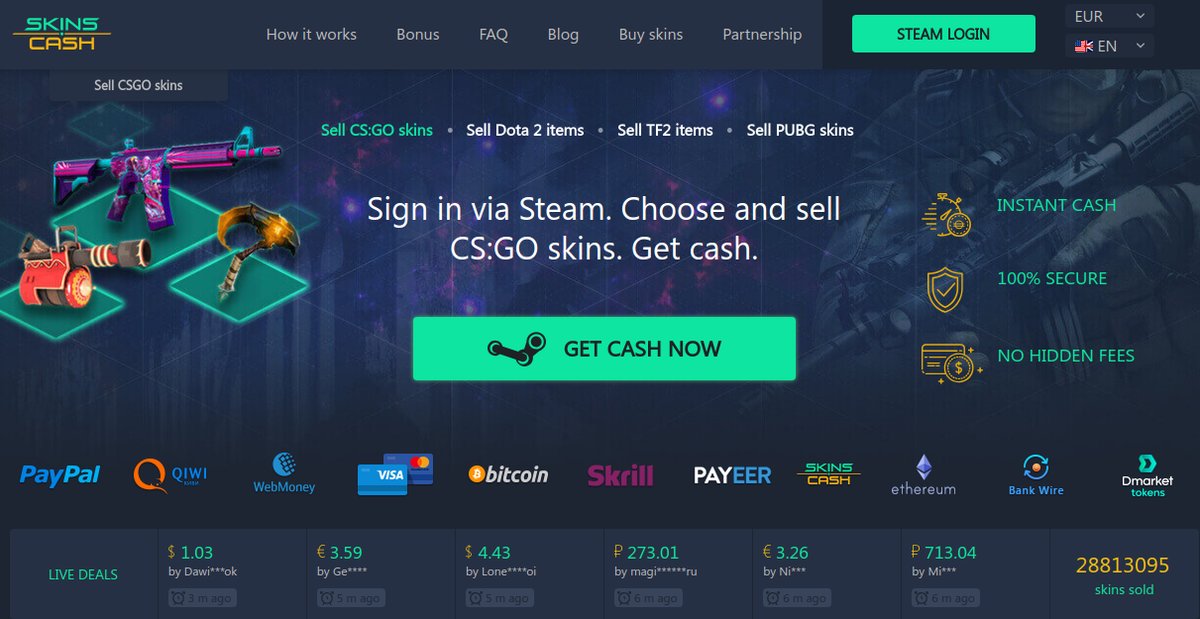Choose the Skrill payment logo

[620, 475]
